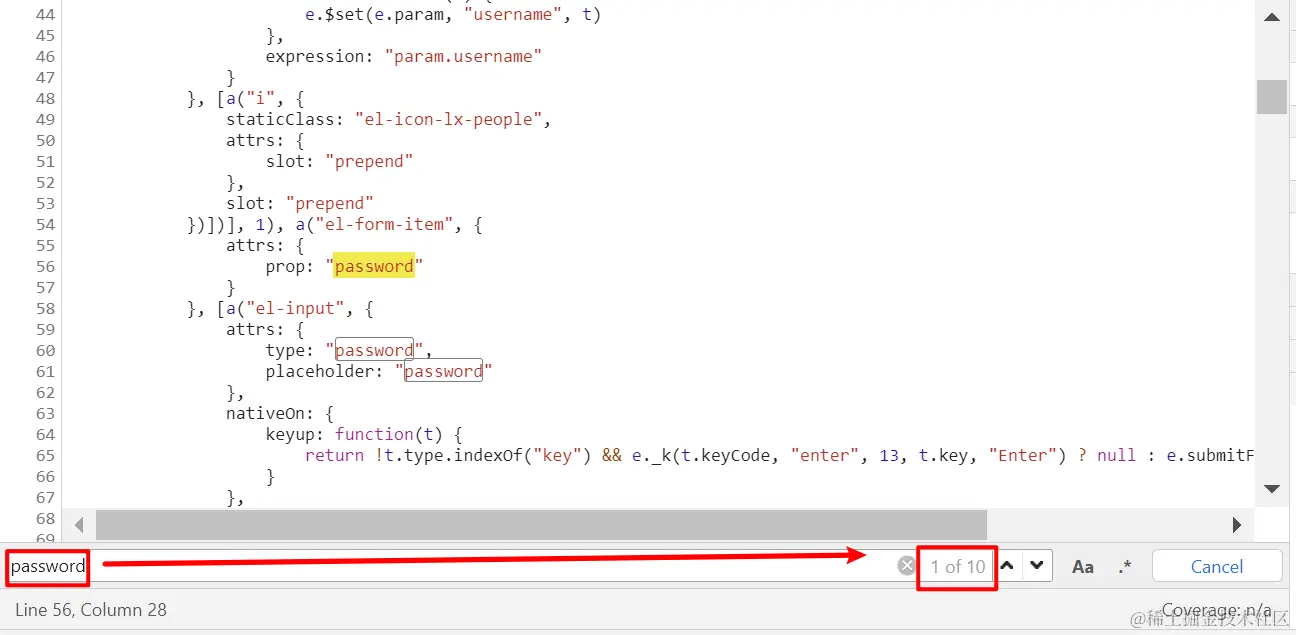
Task: Toggle match case Aa option
Action: point(1083,566)
